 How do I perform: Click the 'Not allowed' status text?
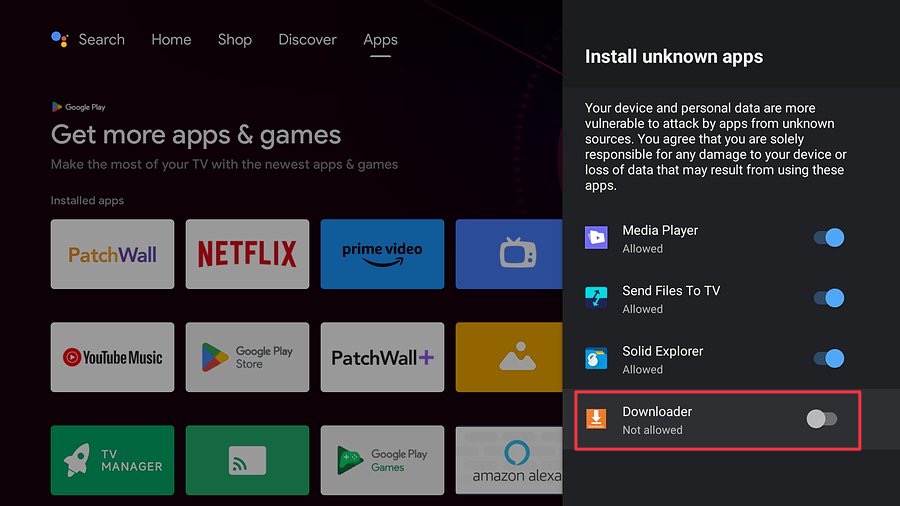pos(652,430)
